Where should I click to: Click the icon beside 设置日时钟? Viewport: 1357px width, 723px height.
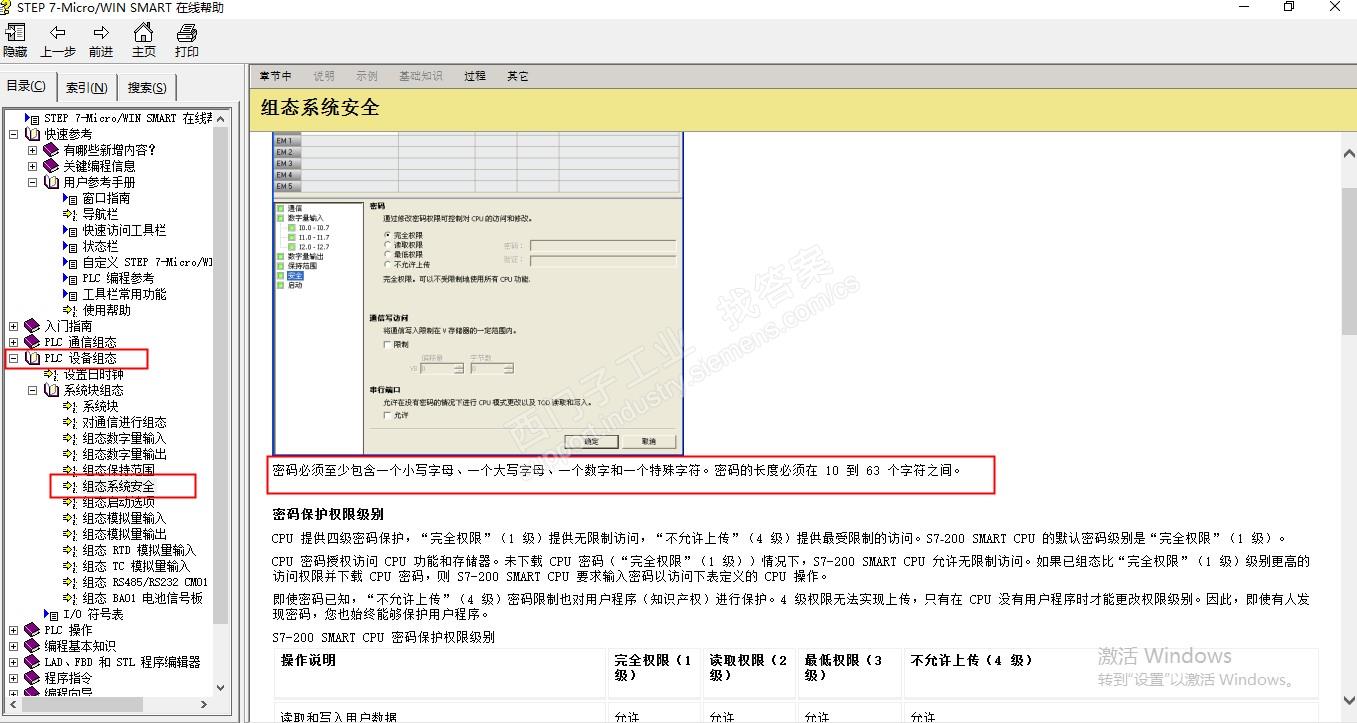(x=51, y=374)
